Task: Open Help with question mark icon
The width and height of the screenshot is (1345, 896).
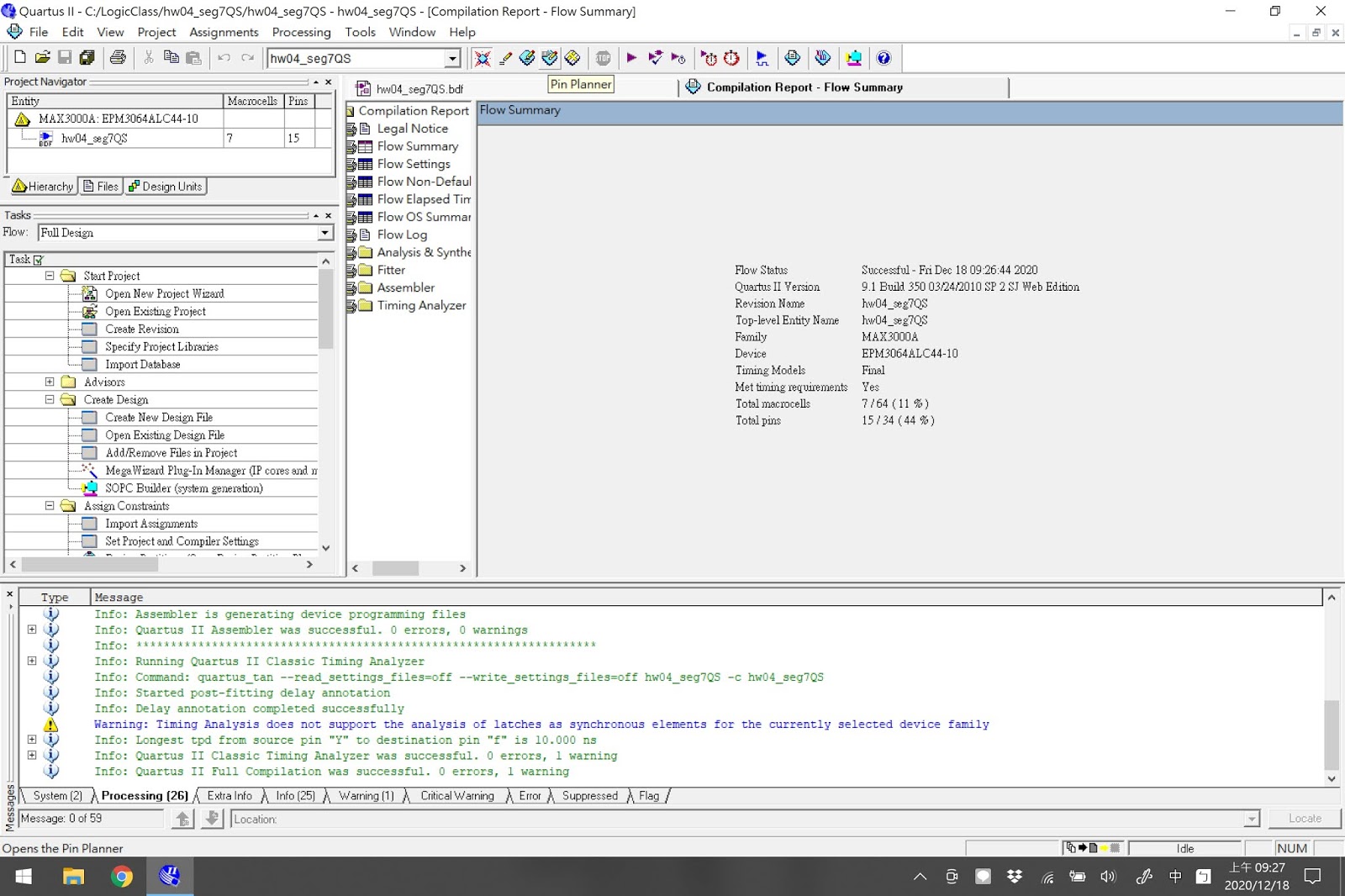Action: point(883,57)
